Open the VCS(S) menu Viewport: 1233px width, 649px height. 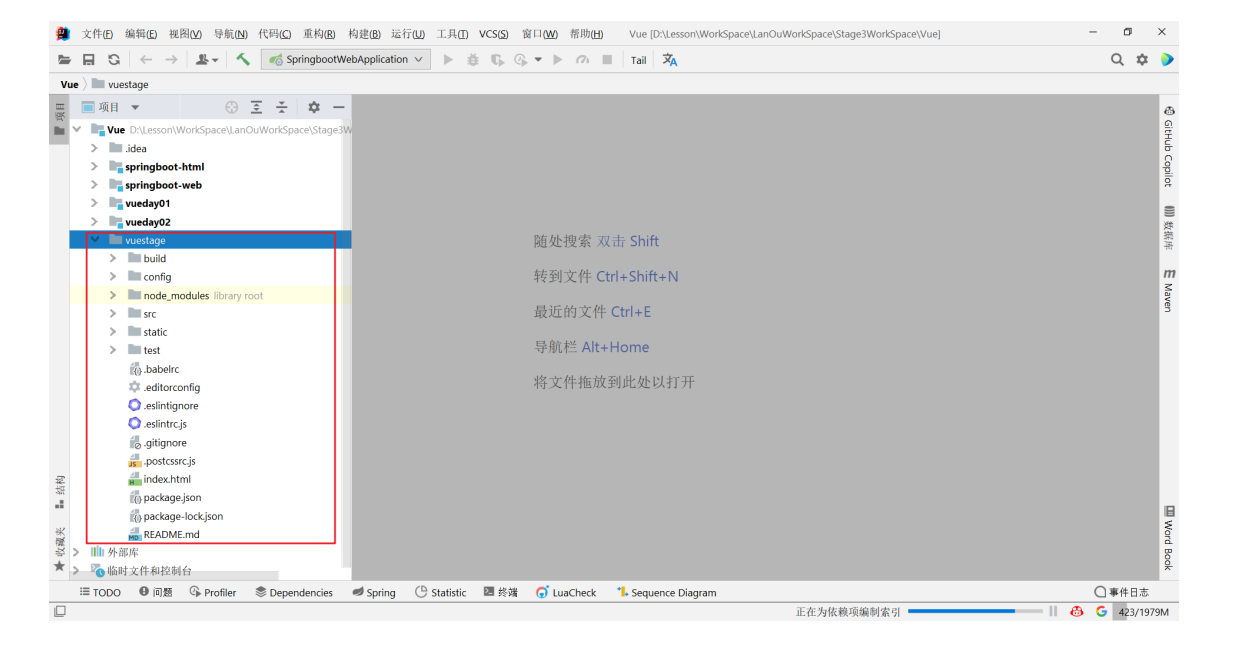(x=493, y=34)
